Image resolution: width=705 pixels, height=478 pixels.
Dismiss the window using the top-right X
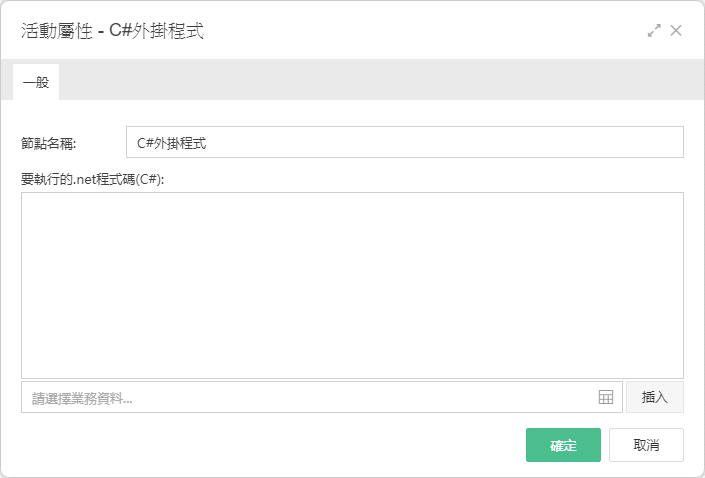676,31
